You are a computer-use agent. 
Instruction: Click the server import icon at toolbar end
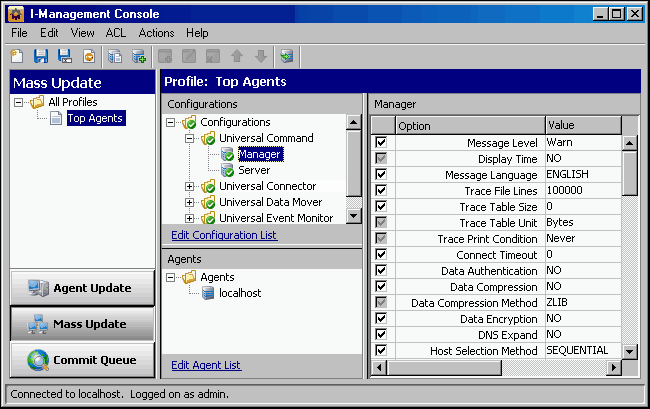288,56
